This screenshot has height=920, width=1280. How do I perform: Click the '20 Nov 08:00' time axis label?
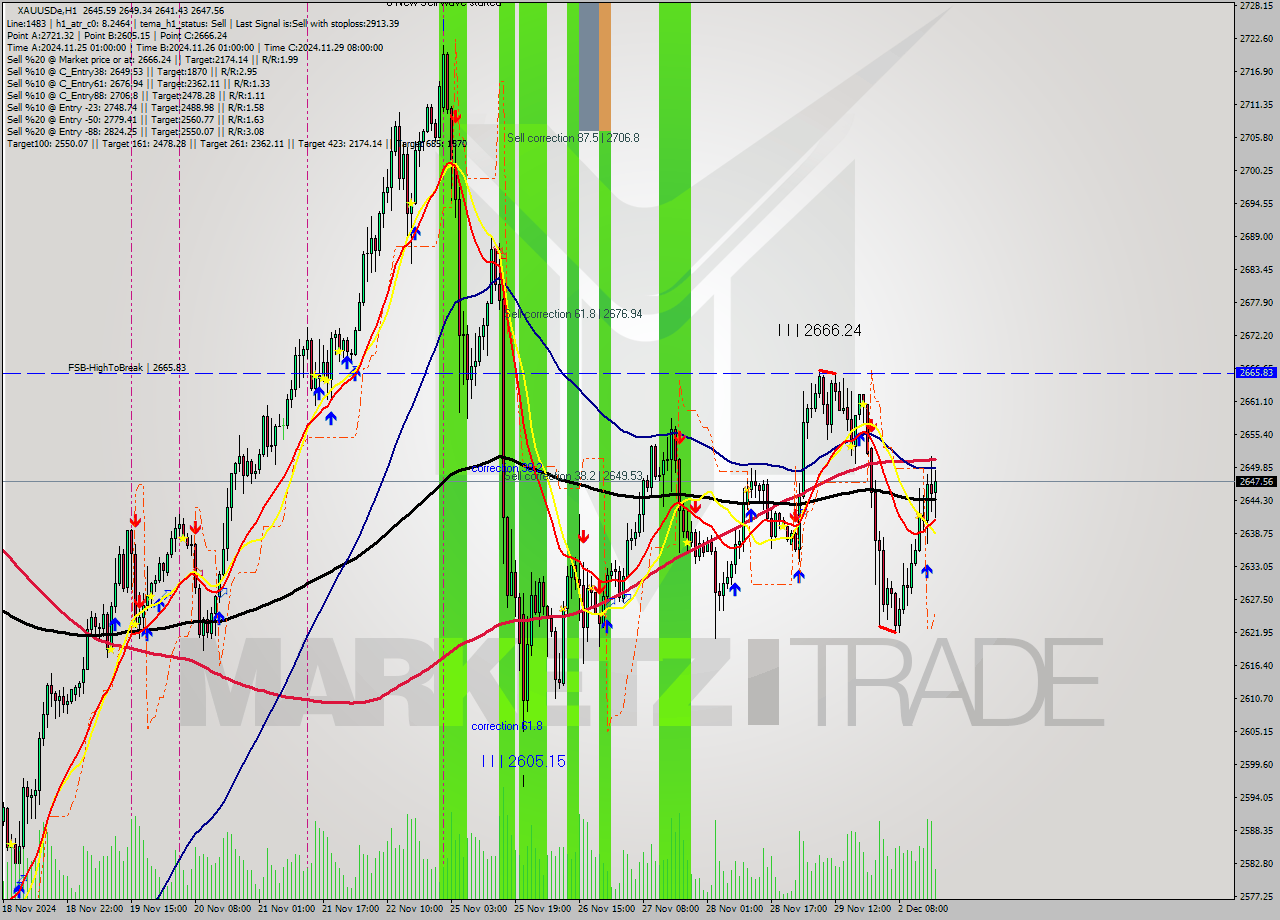click(223, 910)
